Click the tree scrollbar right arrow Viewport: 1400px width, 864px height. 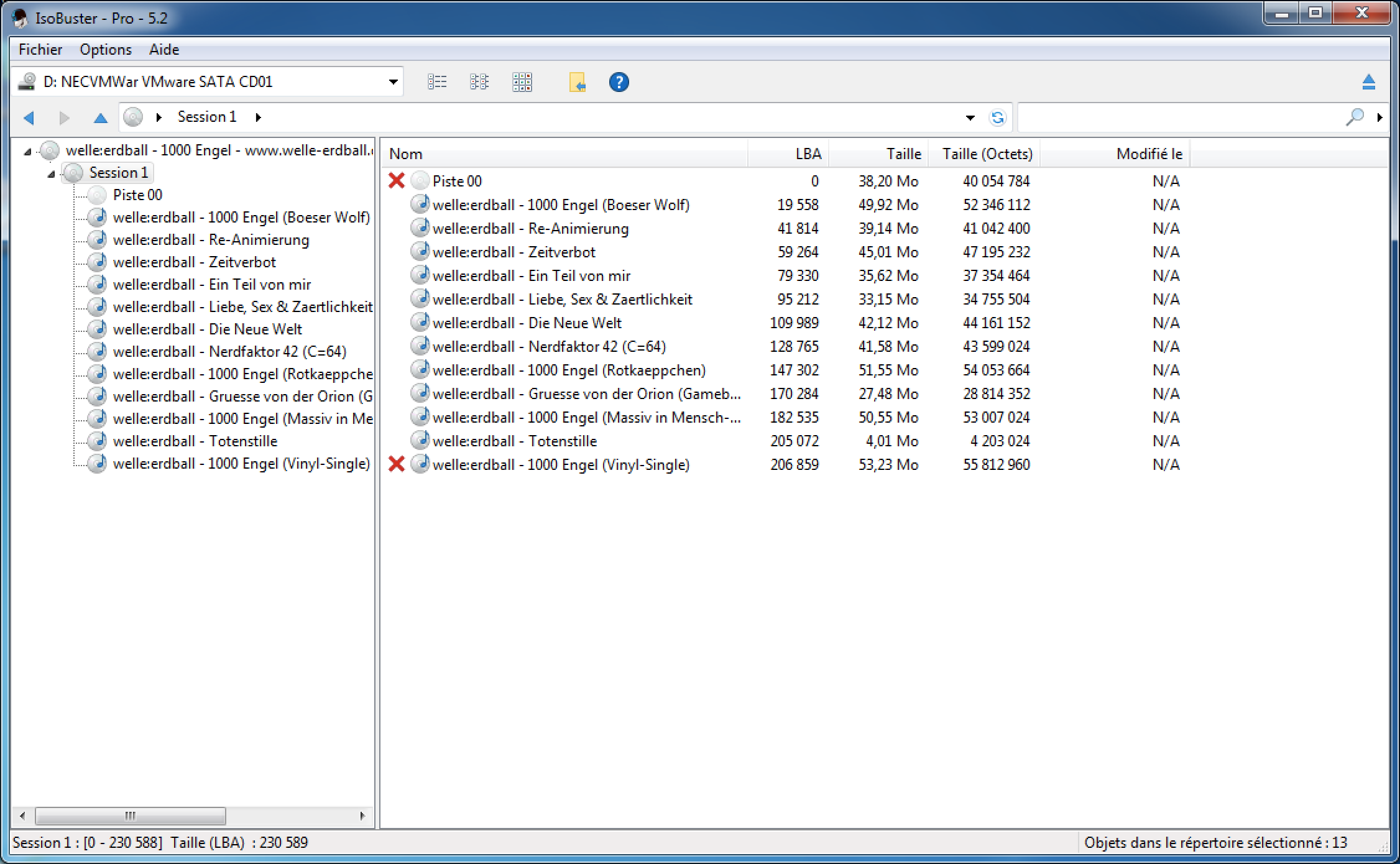362,816
